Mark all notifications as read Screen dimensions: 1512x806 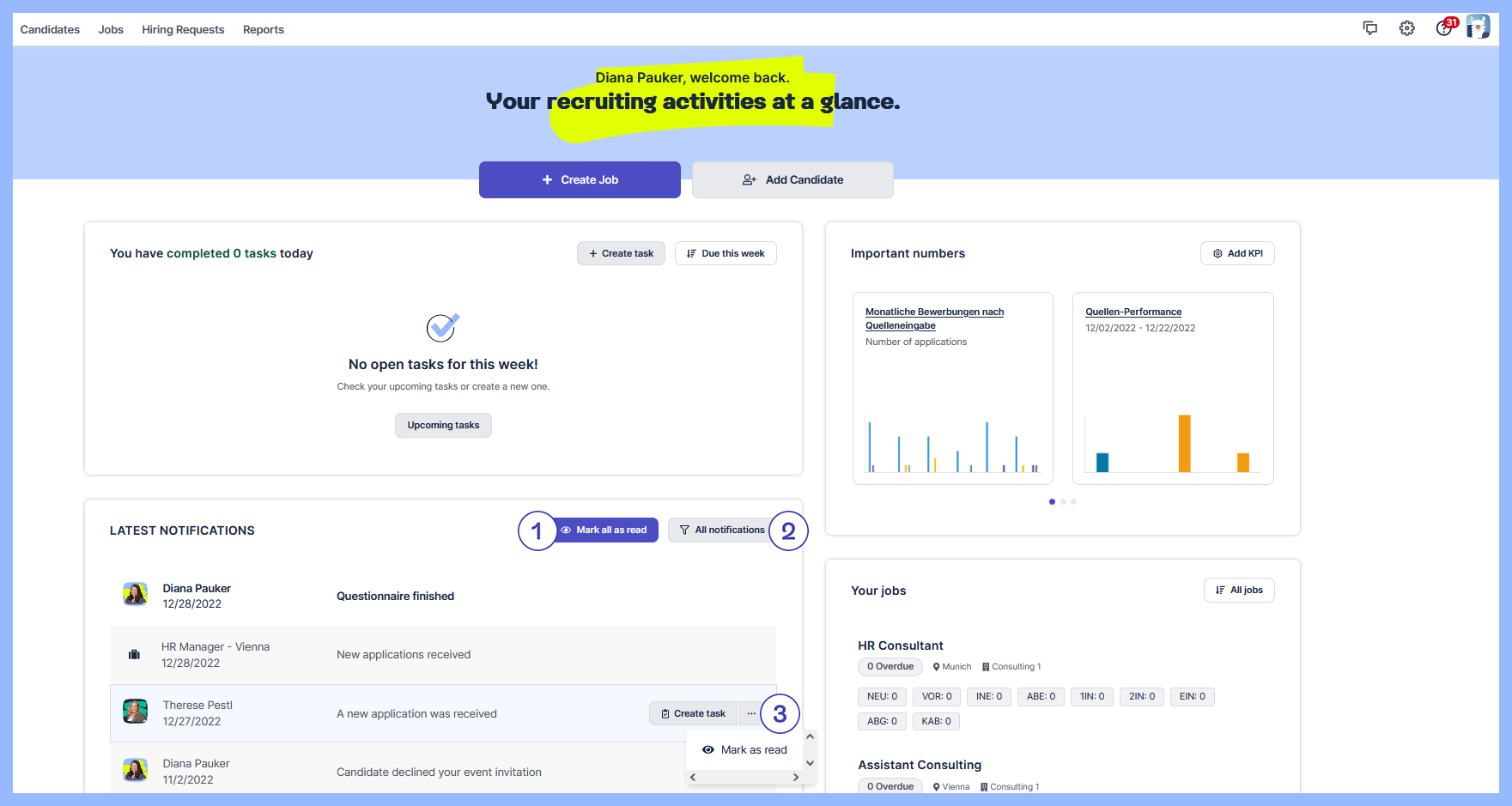(x=604, y=530)
